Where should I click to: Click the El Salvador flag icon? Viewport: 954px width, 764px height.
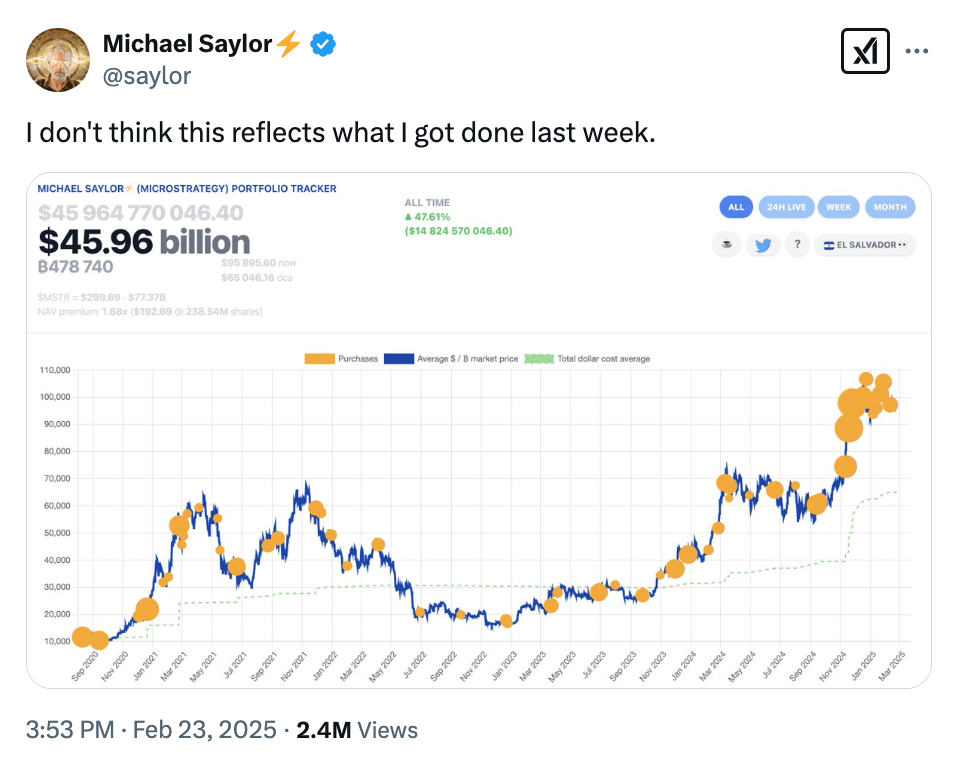point(830,244)
